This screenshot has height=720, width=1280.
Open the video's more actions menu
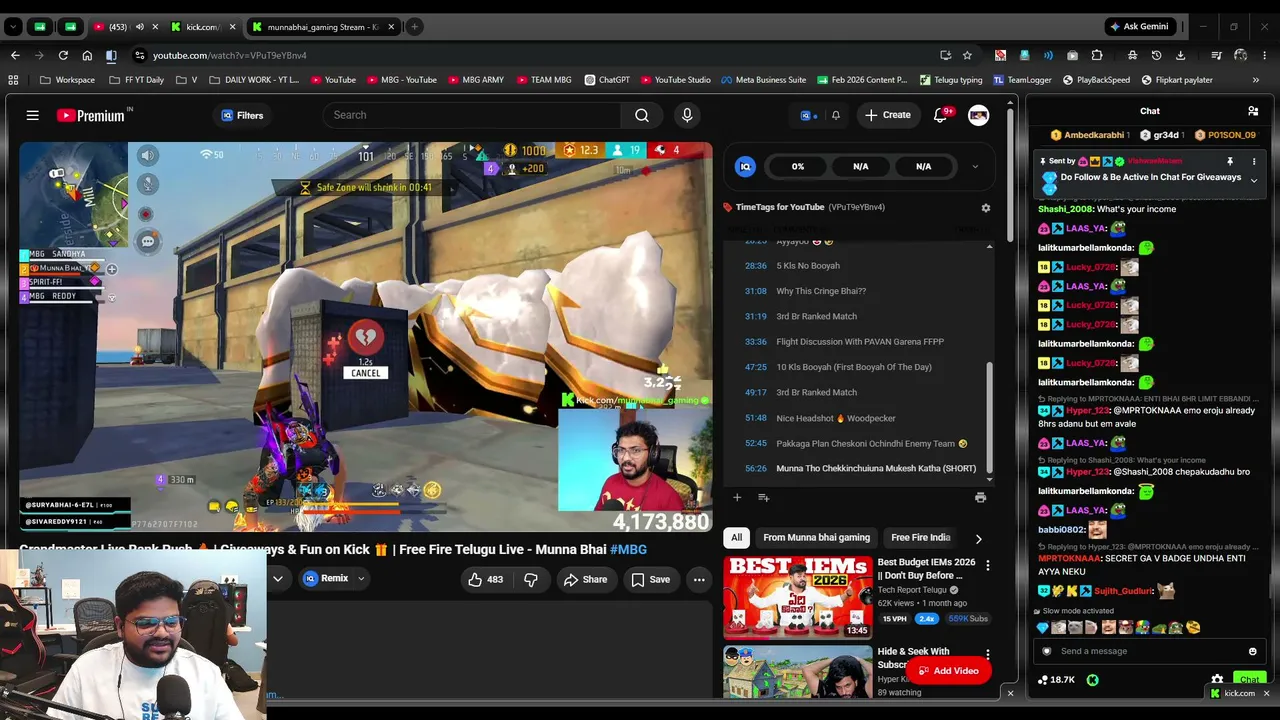point(699,579)
